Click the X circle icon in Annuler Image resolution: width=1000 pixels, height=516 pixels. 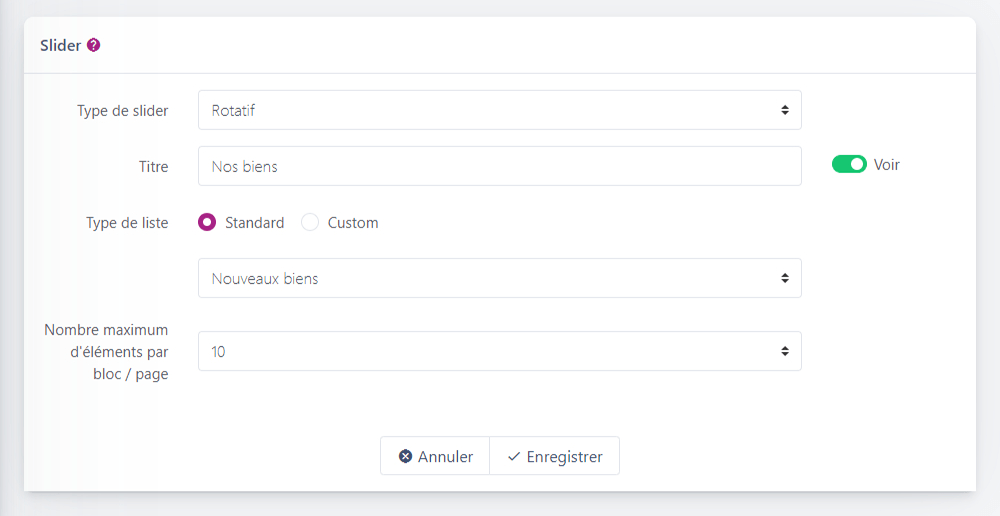tap(405, 456)
